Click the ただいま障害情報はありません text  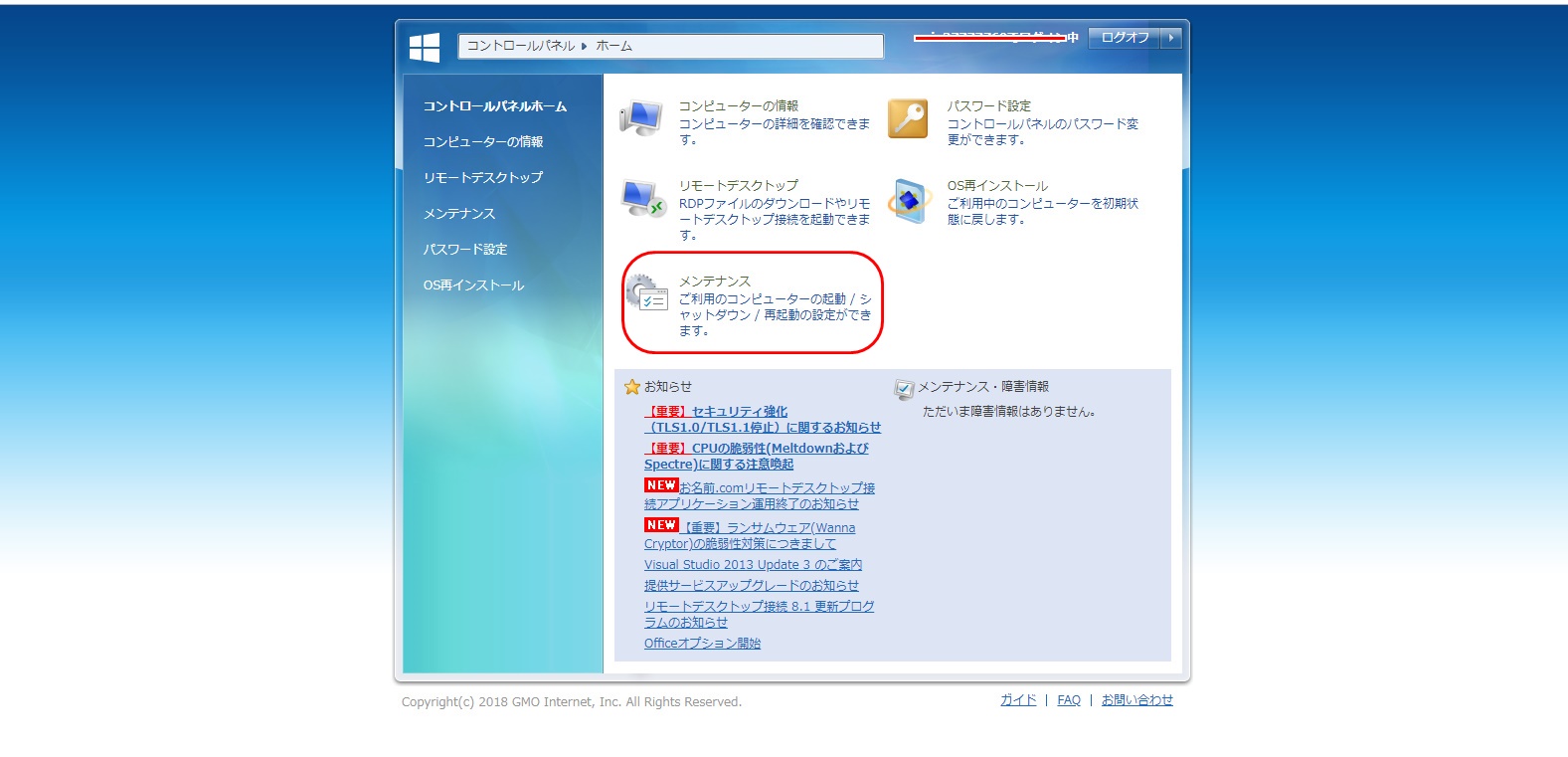[x=1009, y=412]
